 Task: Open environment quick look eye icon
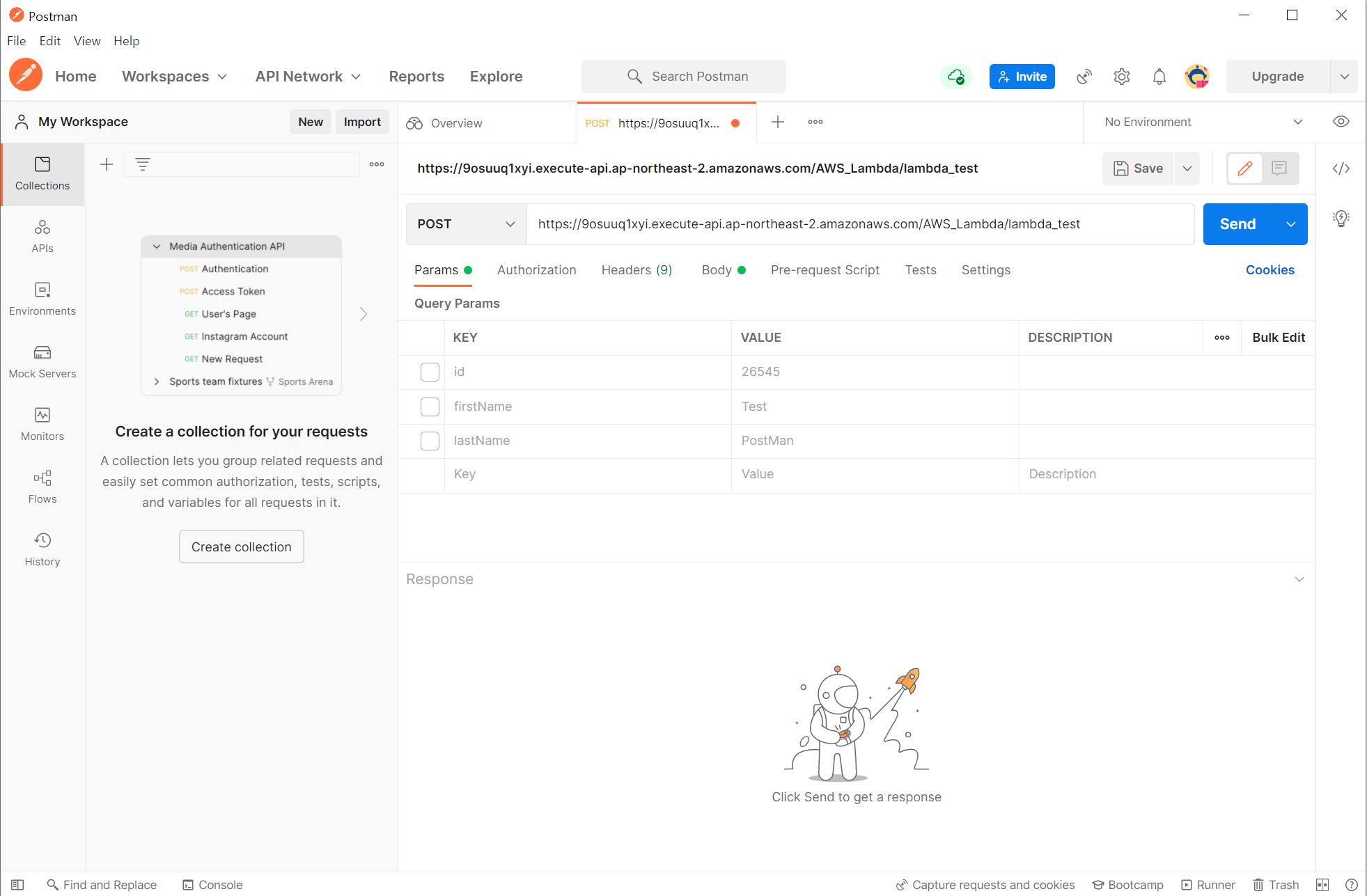(1341, 122)
